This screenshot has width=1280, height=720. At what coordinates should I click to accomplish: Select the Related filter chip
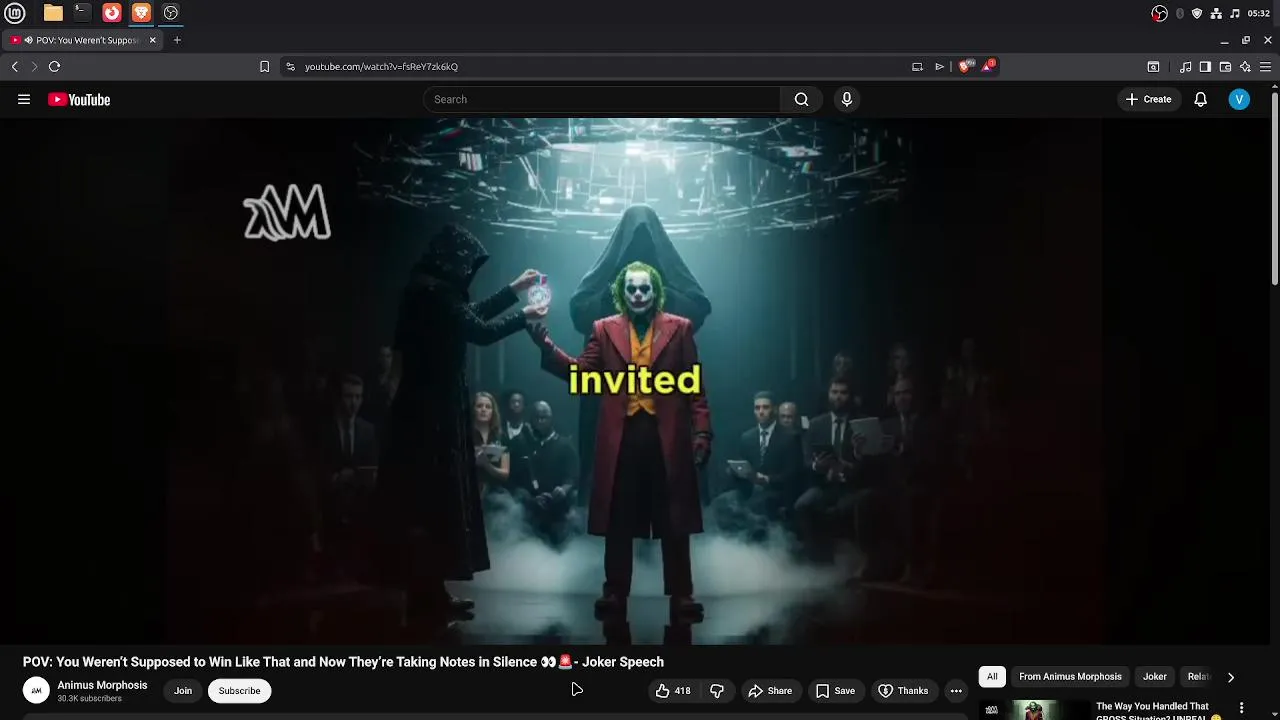tap(1198, 677)
